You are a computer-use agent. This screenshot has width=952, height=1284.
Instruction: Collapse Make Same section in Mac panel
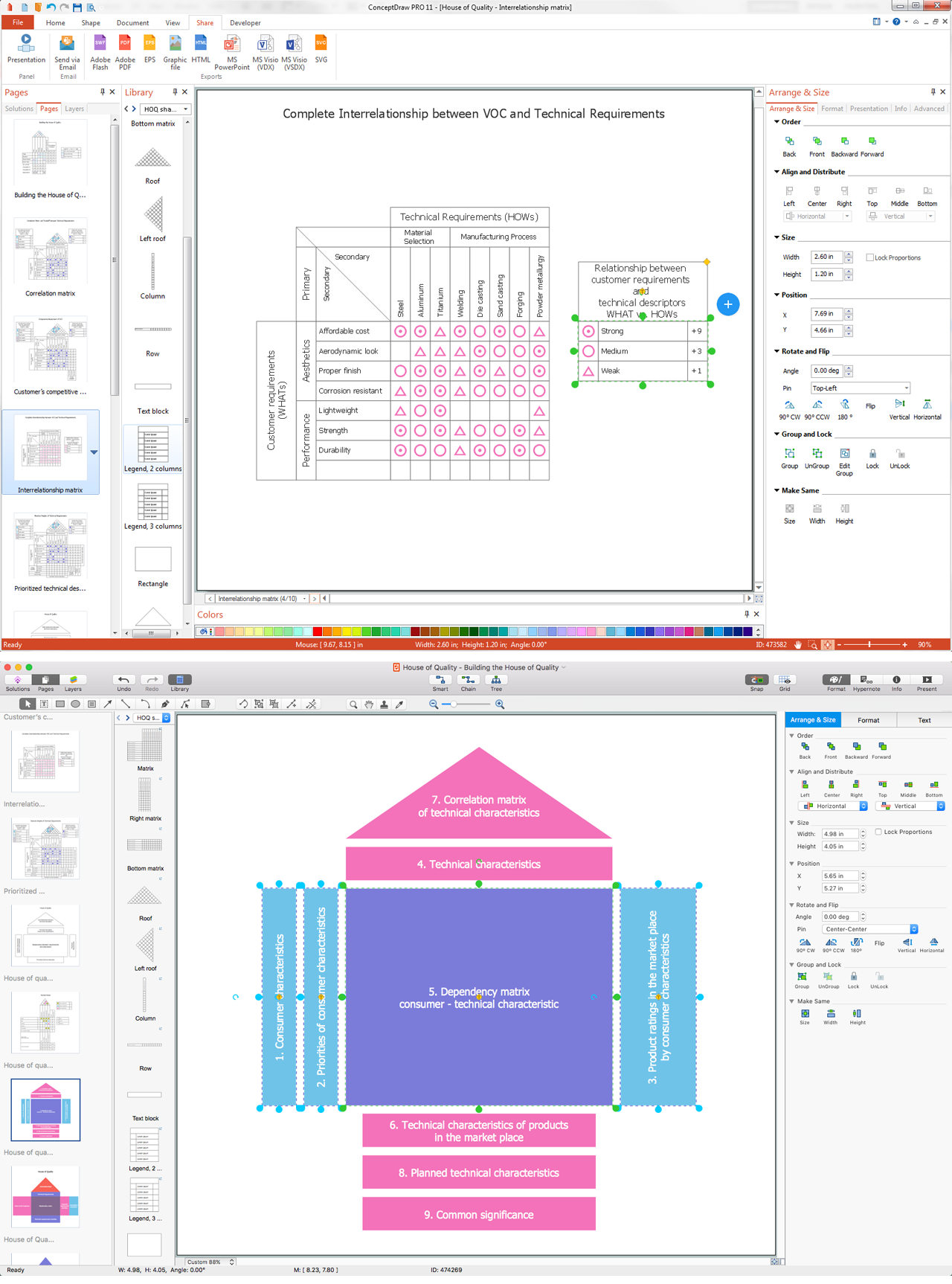(x=791, y=1001)
